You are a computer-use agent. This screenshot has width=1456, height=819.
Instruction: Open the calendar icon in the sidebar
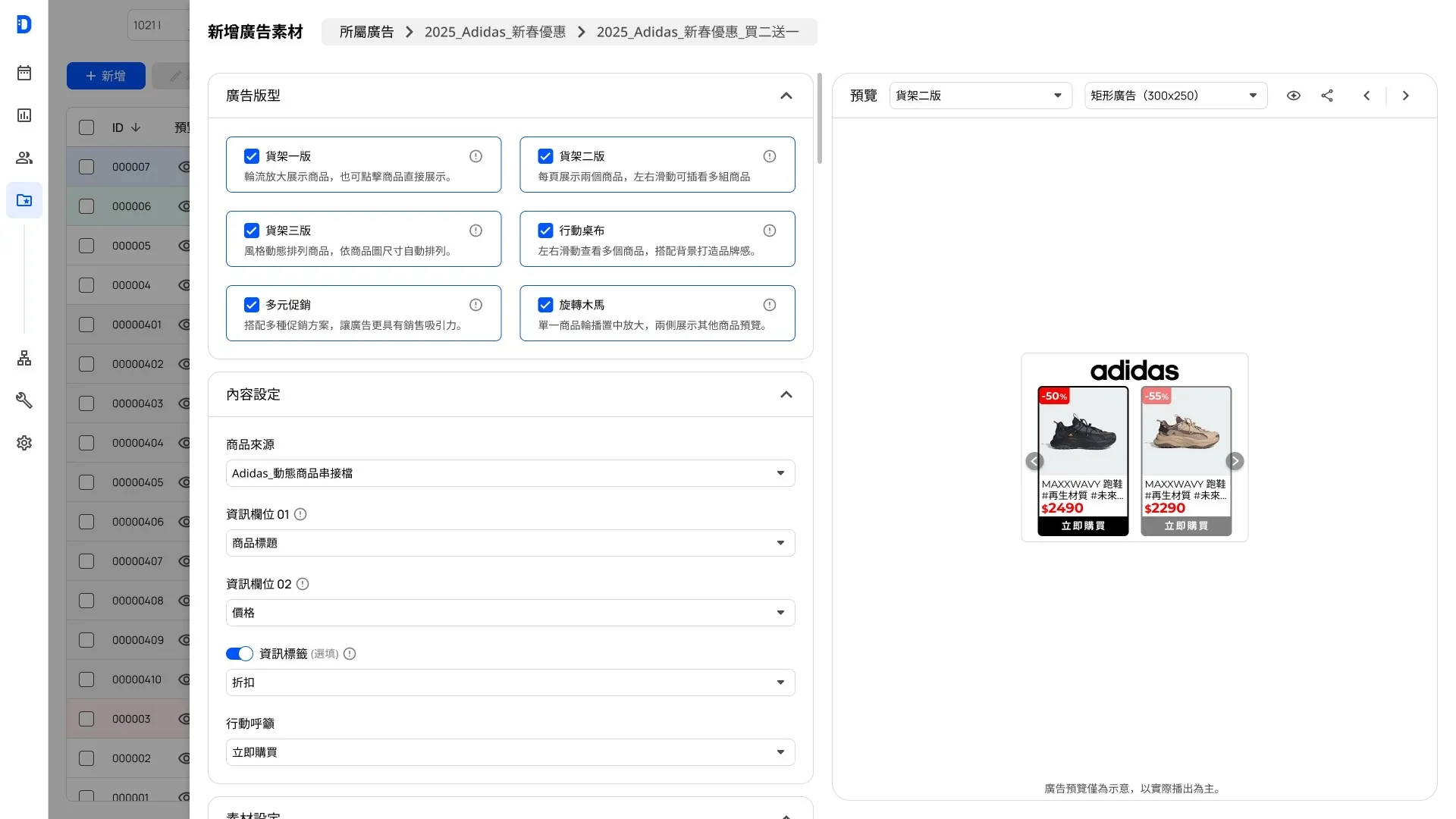tap(24, 73)
